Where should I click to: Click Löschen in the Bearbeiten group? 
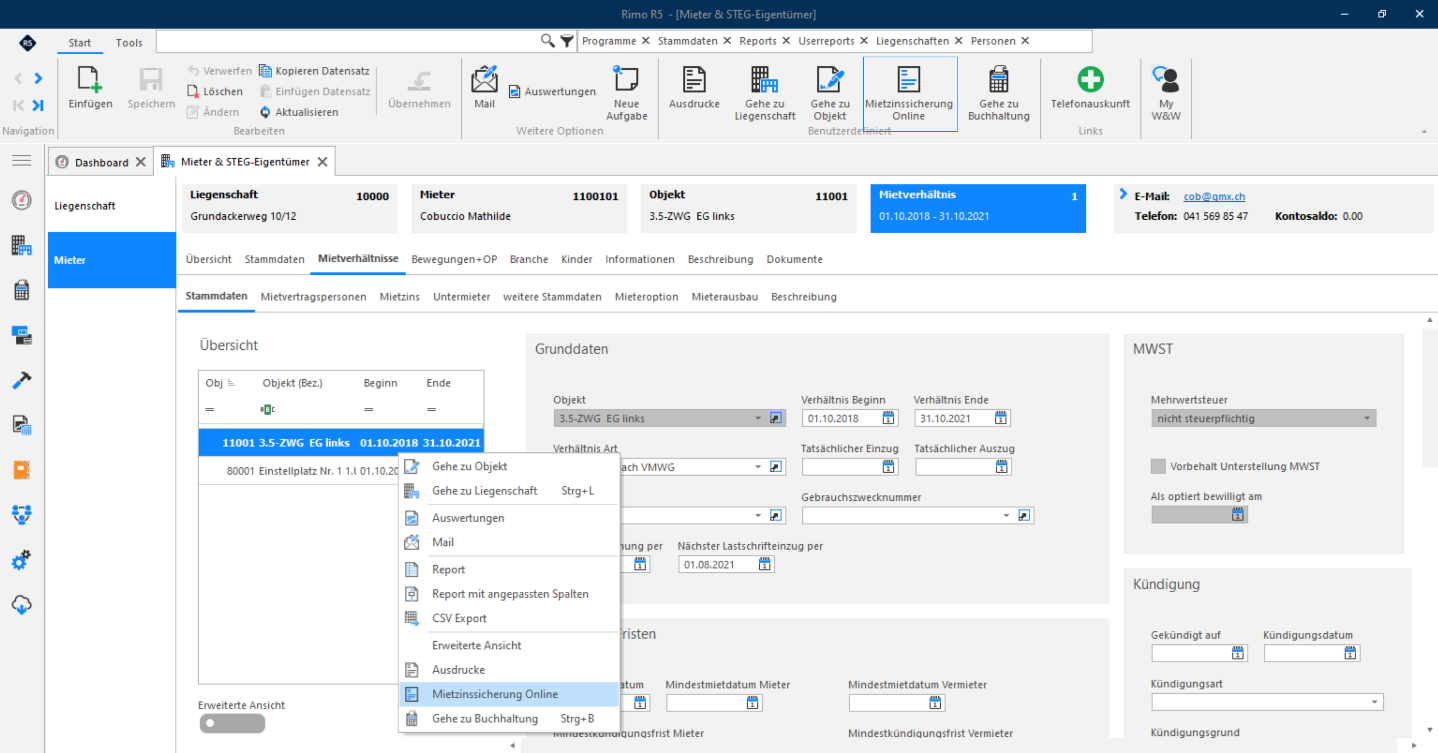[214, 91]
